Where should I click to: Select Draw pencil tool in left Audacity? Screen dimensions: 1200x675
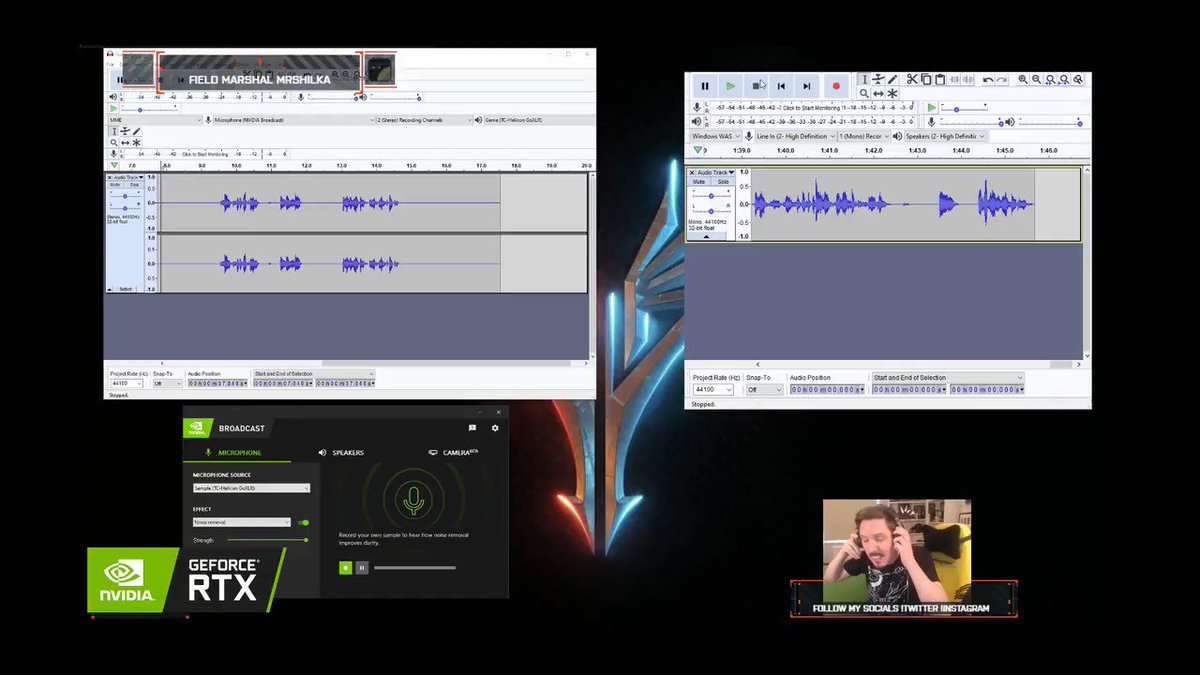(136, 131)
